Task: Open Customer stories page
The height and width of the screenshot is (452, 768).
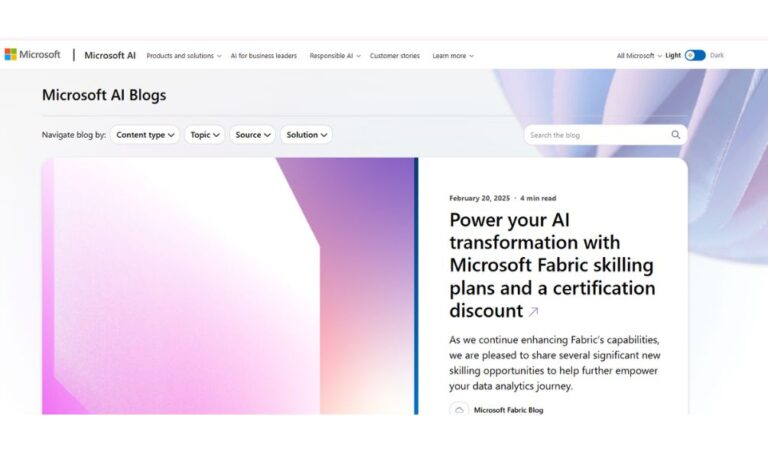Action: point(395,56)
